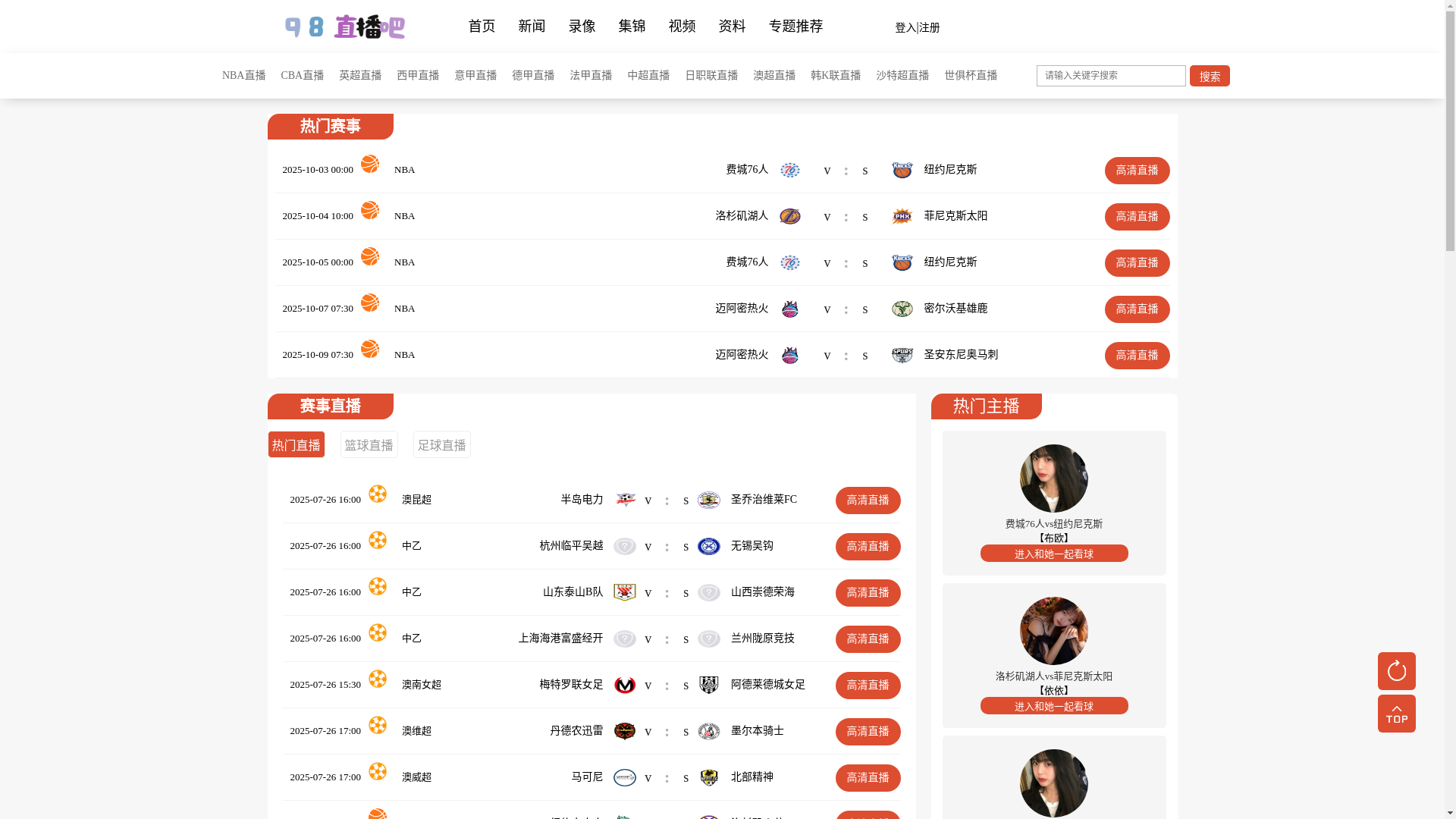
Task: Open the CBA直播 link
Action: (303, 76)
